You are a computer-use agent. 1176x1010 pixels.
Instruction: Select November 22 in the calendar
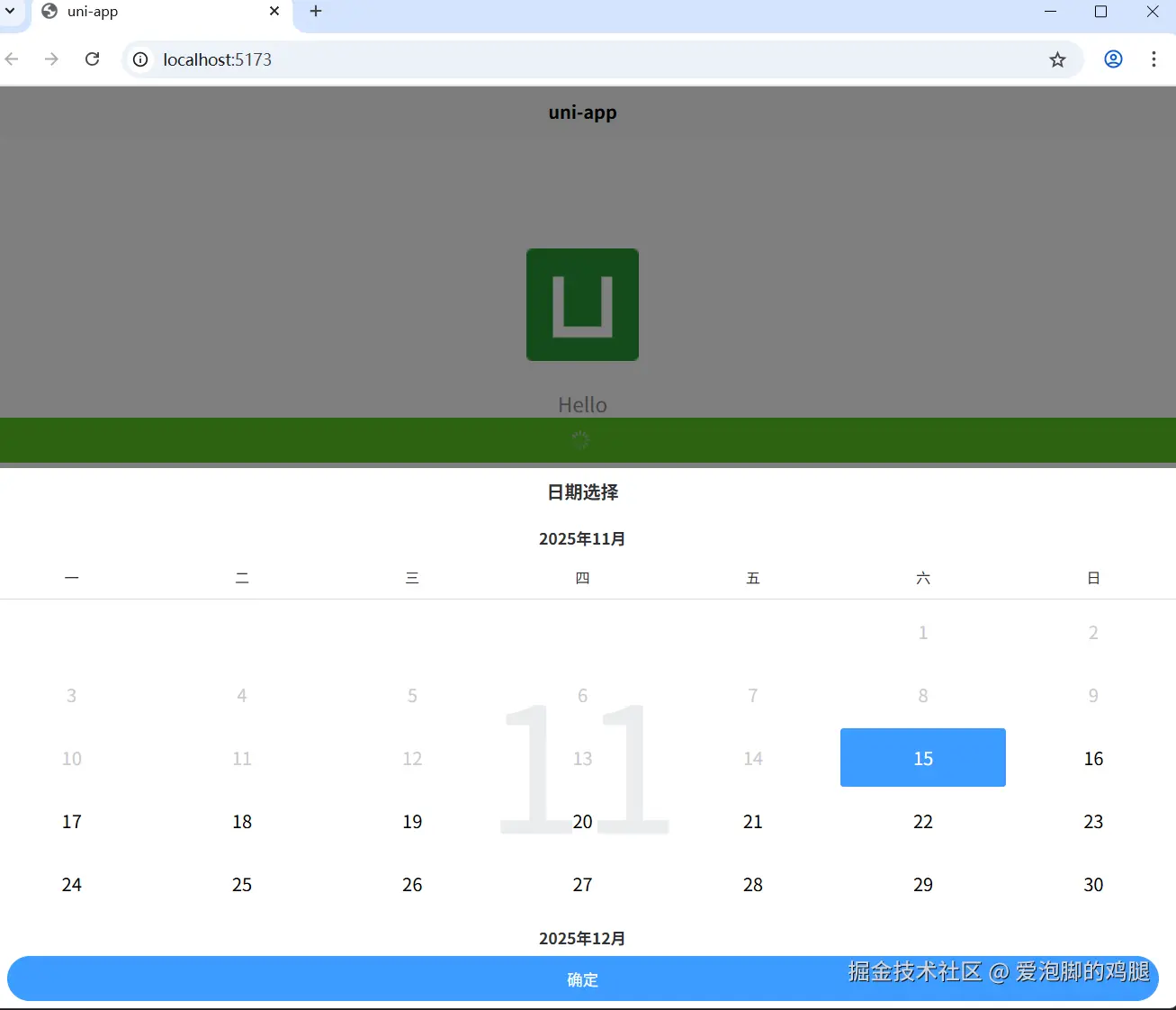coord(923,822)
